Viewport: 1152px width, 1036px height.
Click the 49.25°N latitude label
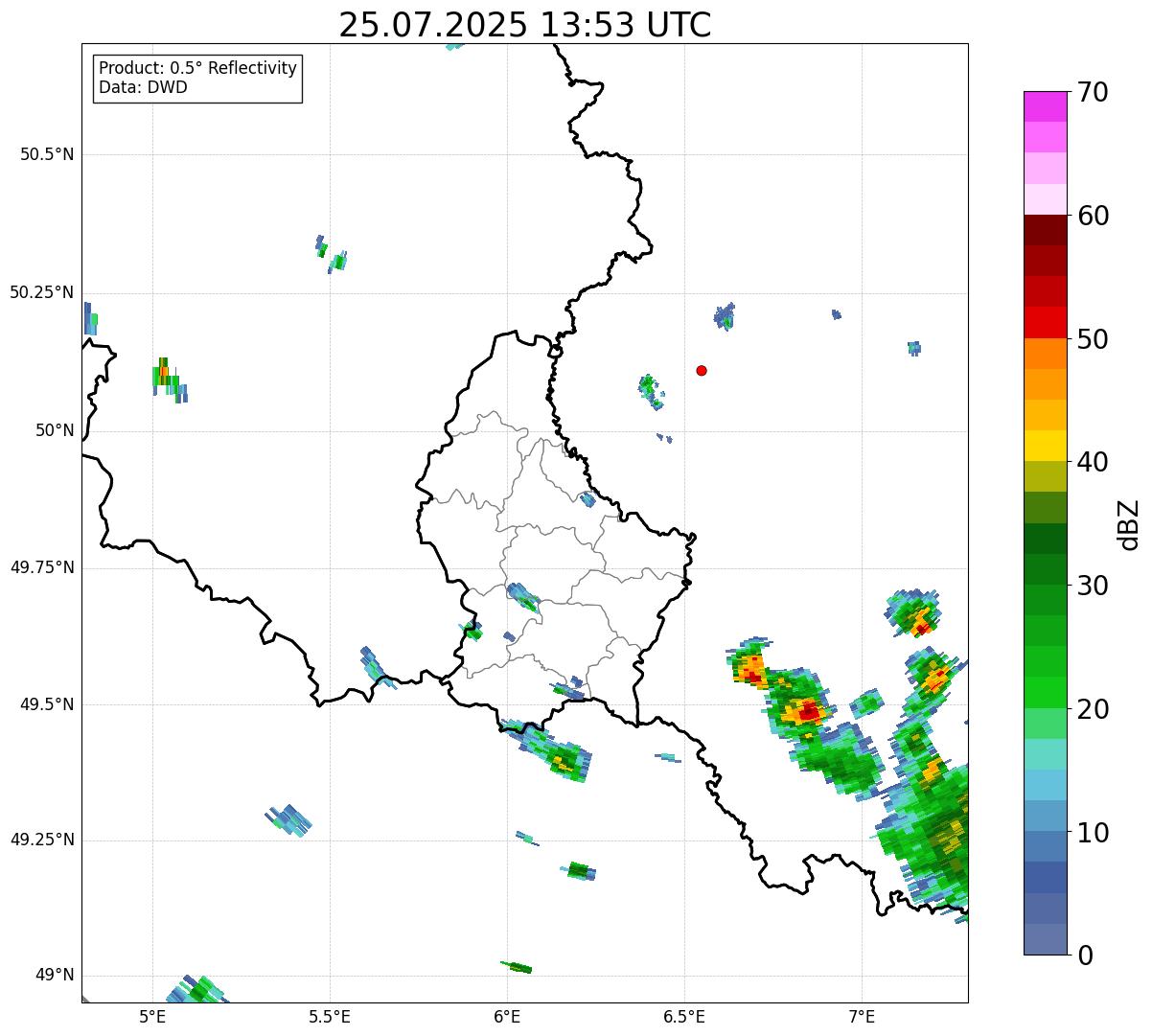click(x=42, y=840)
